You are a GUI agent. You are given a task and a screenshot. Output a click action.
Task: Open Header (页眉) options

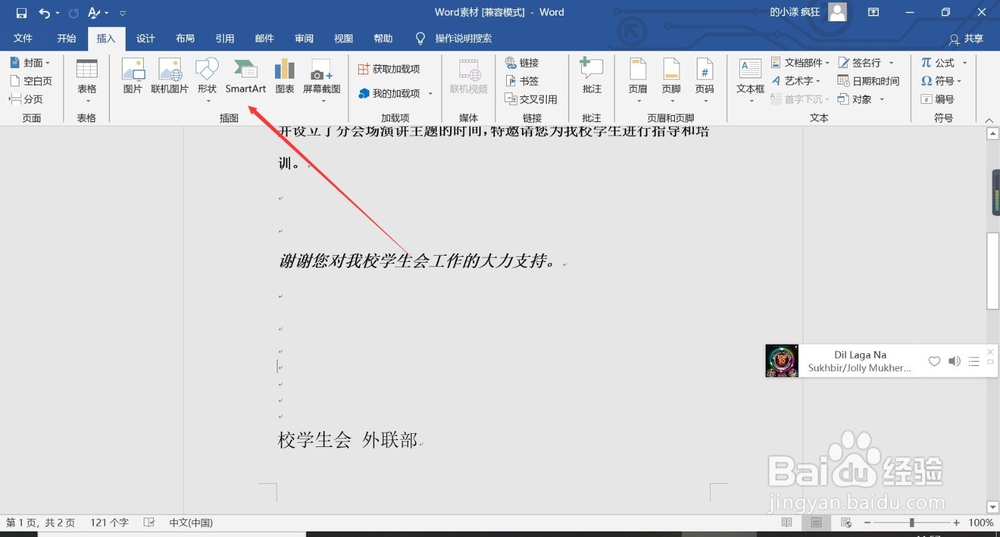pyautogui.click(x=638, y=80)
